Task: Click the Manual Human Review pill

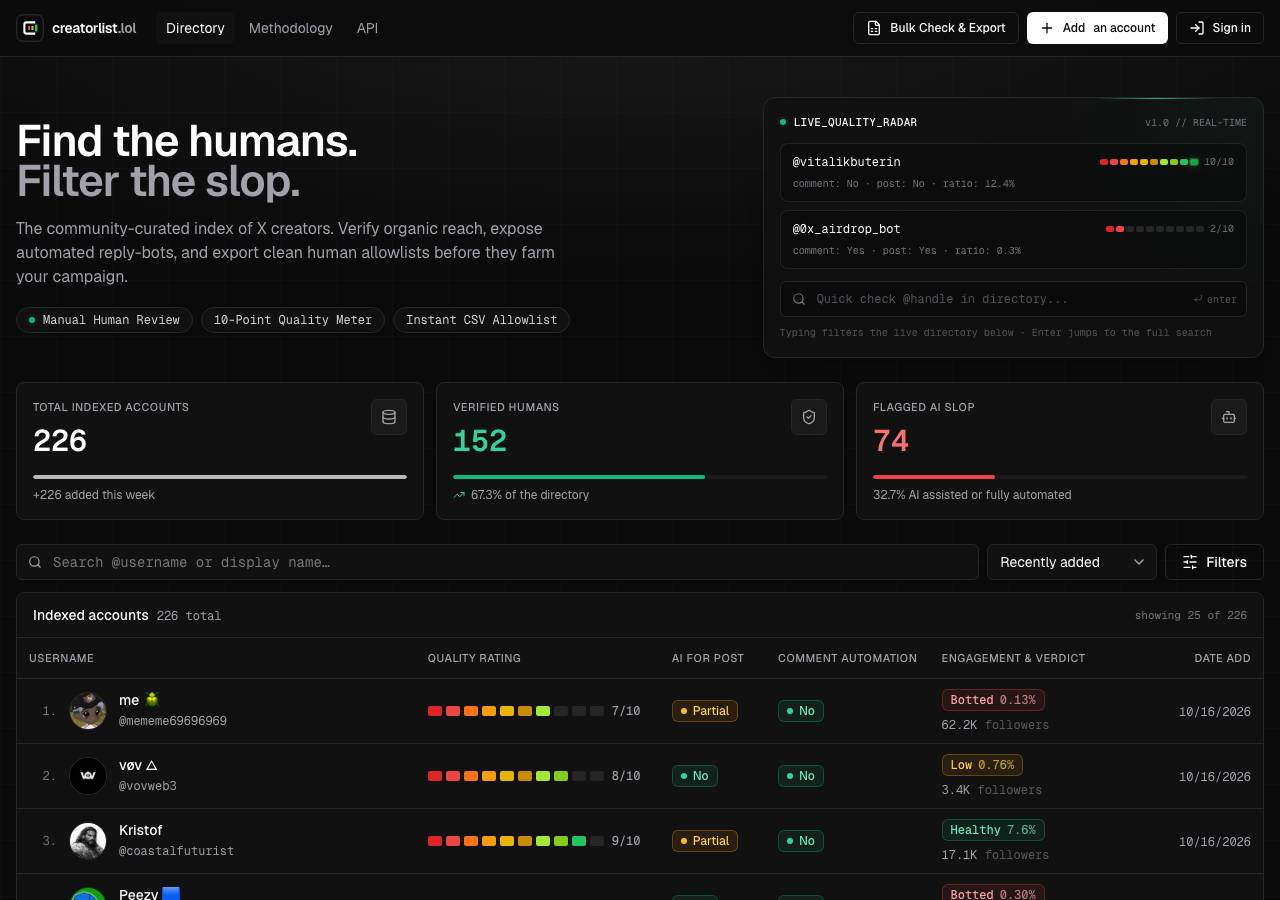Action: (104, 320)
